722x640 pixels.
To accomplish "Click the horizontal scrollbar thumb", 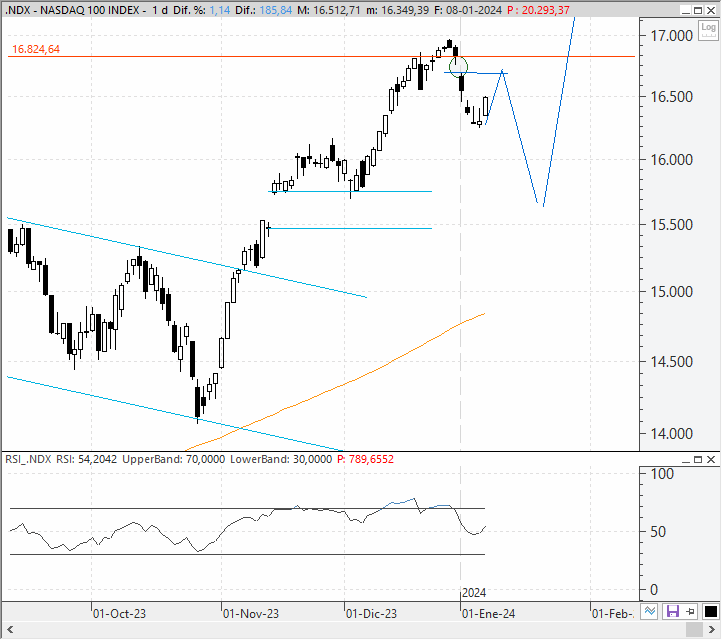I will [x=694, y=629].
